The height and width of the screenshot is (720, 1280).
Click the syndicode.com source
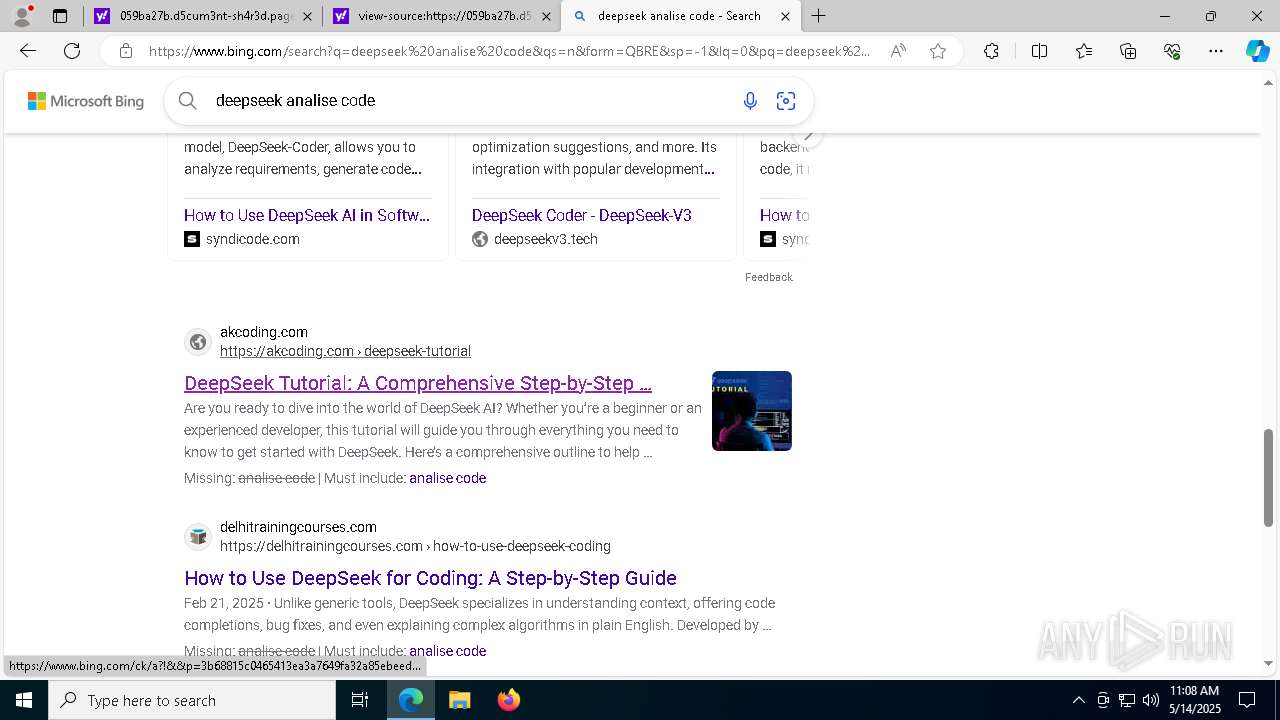[x=252, y=239]
